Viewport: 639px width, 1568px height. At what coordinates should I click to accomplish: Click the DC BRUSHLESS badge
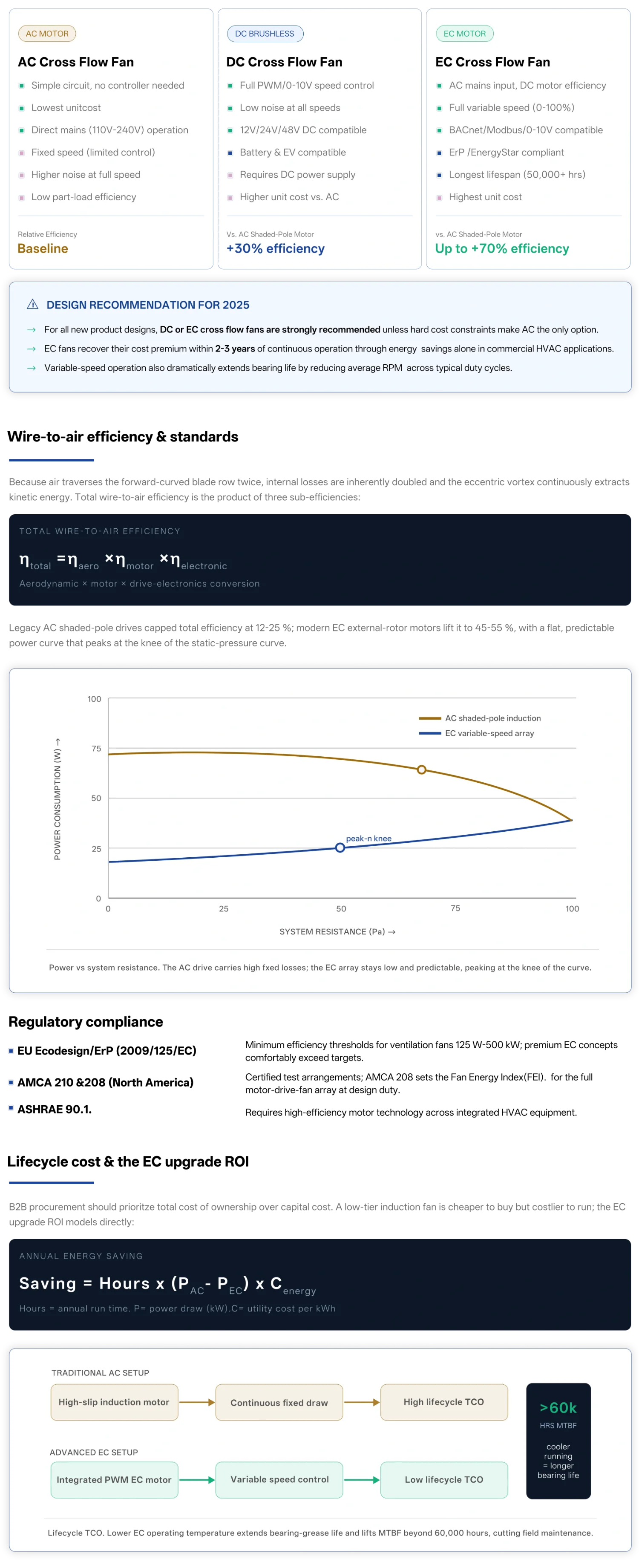coord(265,34)
